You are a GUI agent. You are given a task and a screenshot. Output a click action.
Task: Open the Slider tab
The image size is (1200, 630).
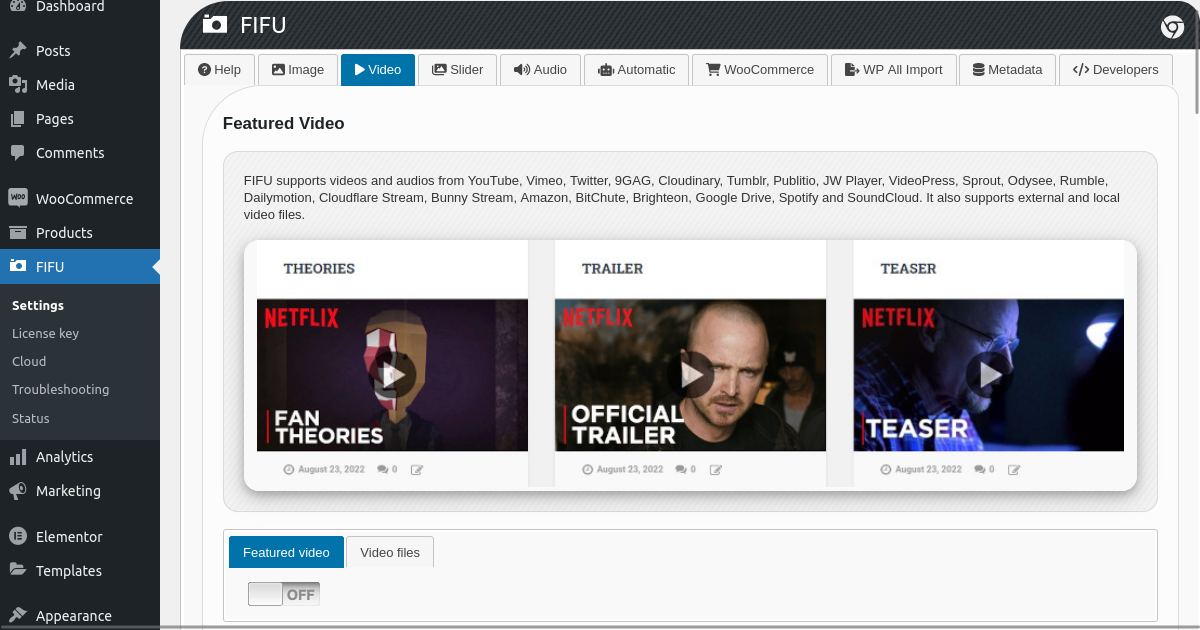[457, 70]
